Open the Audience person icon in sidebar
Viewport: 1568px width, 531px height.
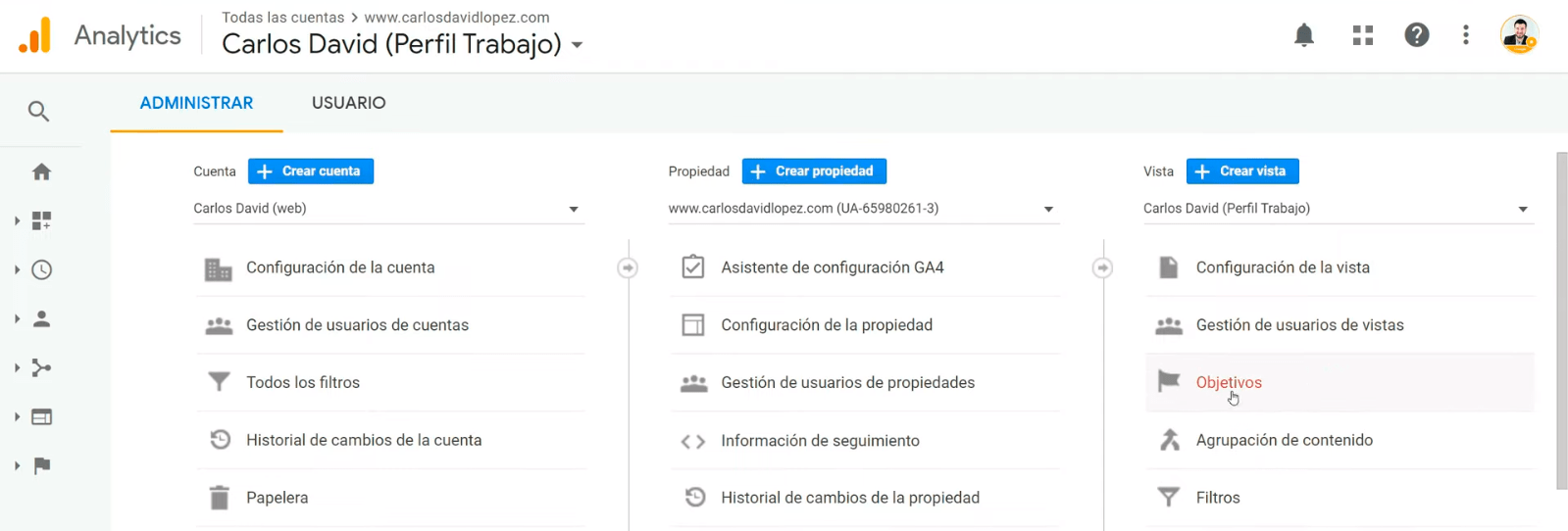41,318
